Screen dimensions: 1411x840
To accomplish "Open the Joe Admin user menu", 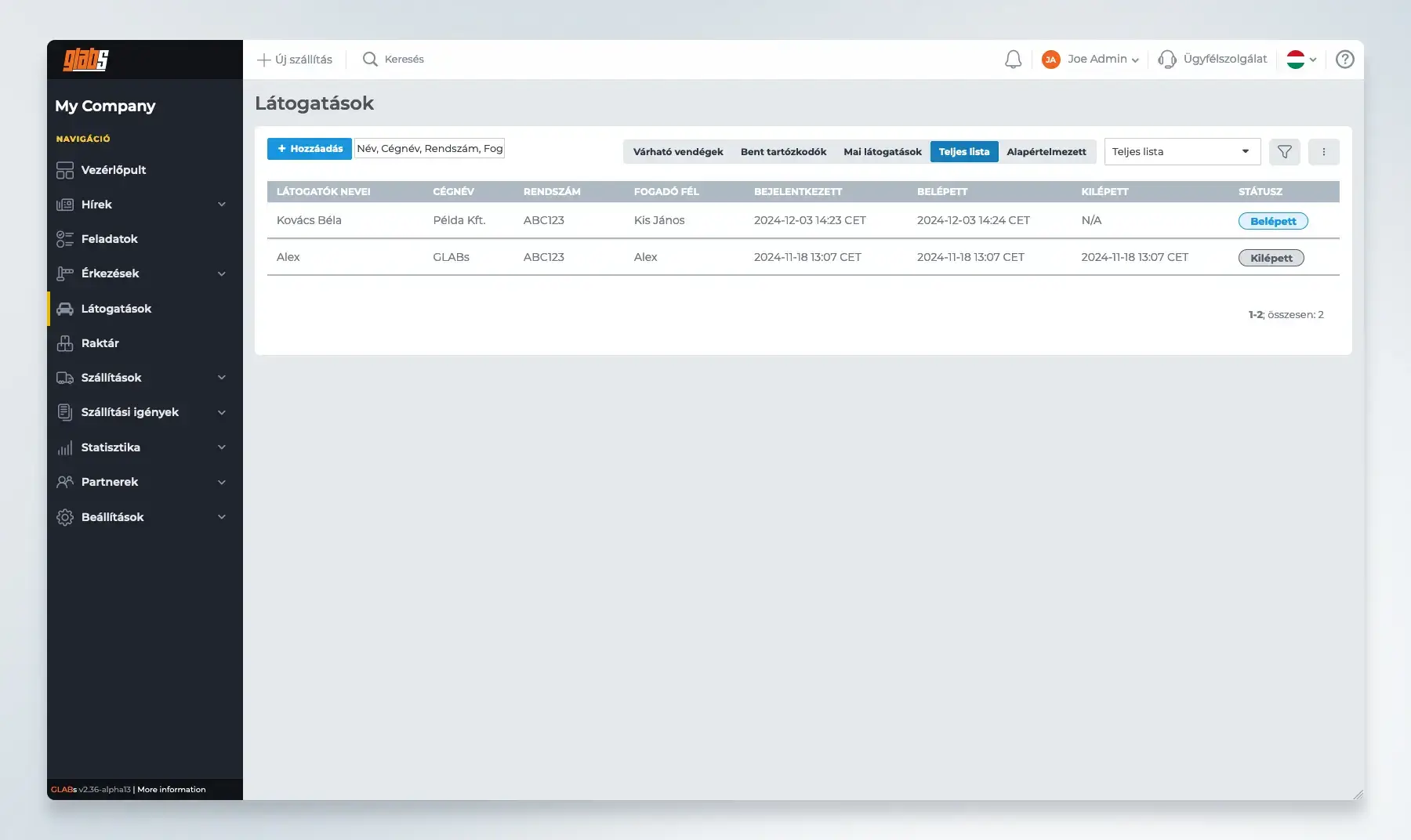I will (1090, 60).
